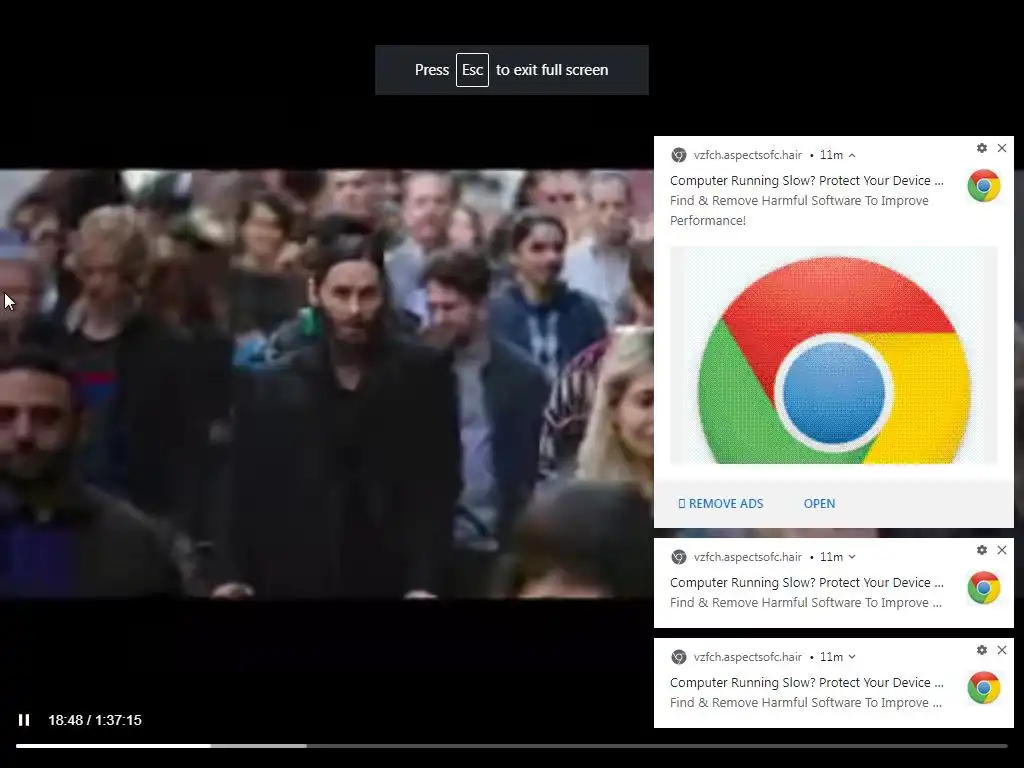This screenshot has height=768, width=1024.
Task: Click the browser site icon beside the top notification source
Action: (x=679, y=155)
